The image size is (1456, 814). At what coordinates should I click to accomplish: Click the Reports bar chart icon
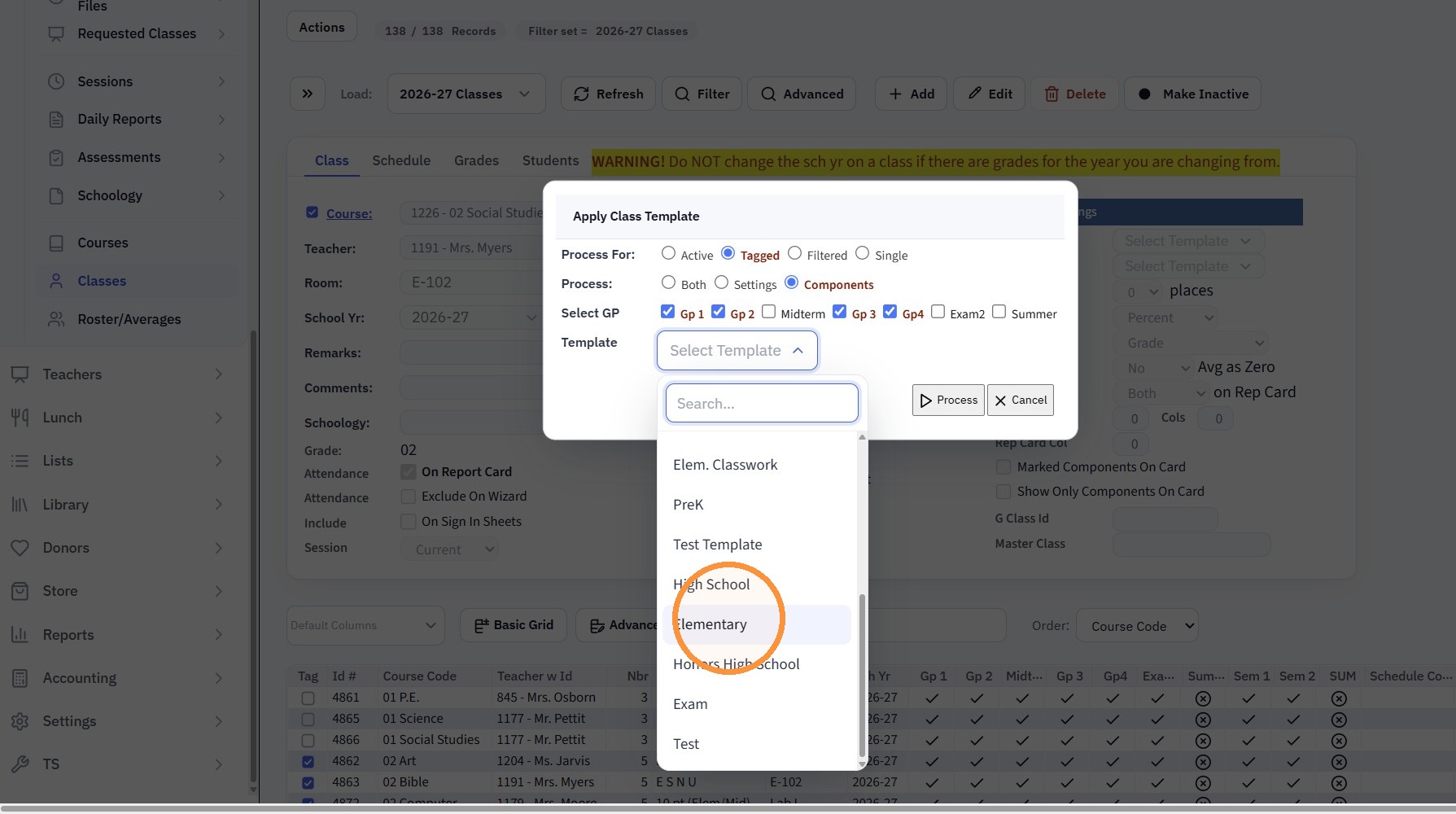[x=20, y=635]
